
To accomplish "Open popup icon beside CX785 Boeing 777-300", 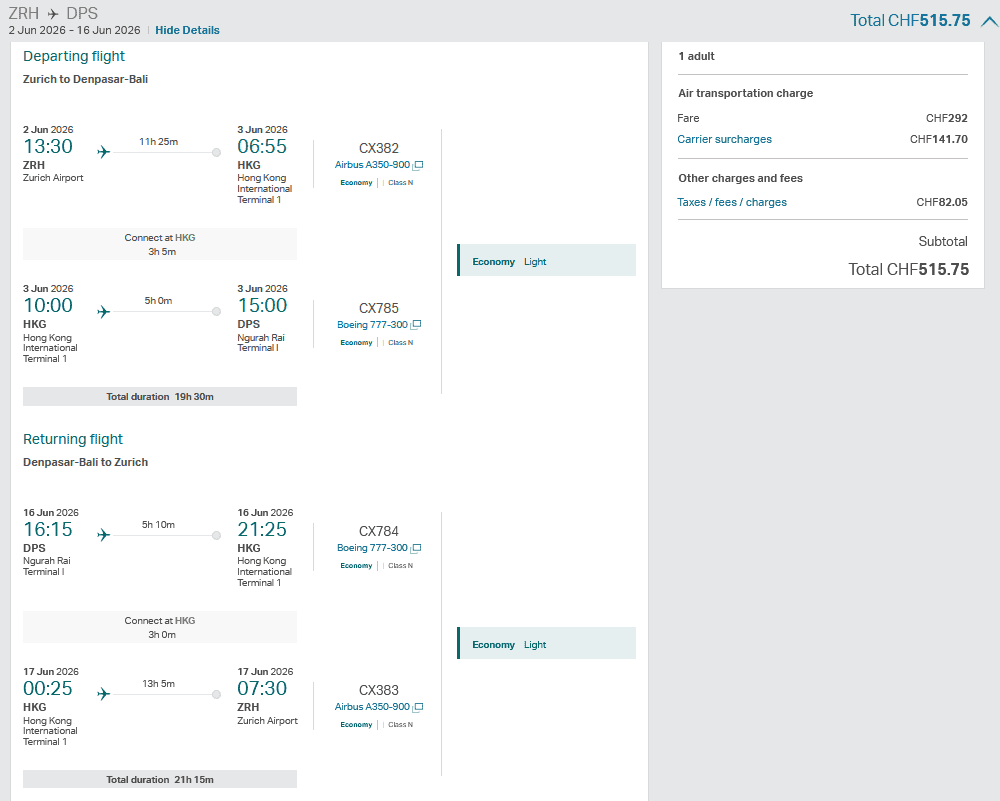I will tap(416, 325).
